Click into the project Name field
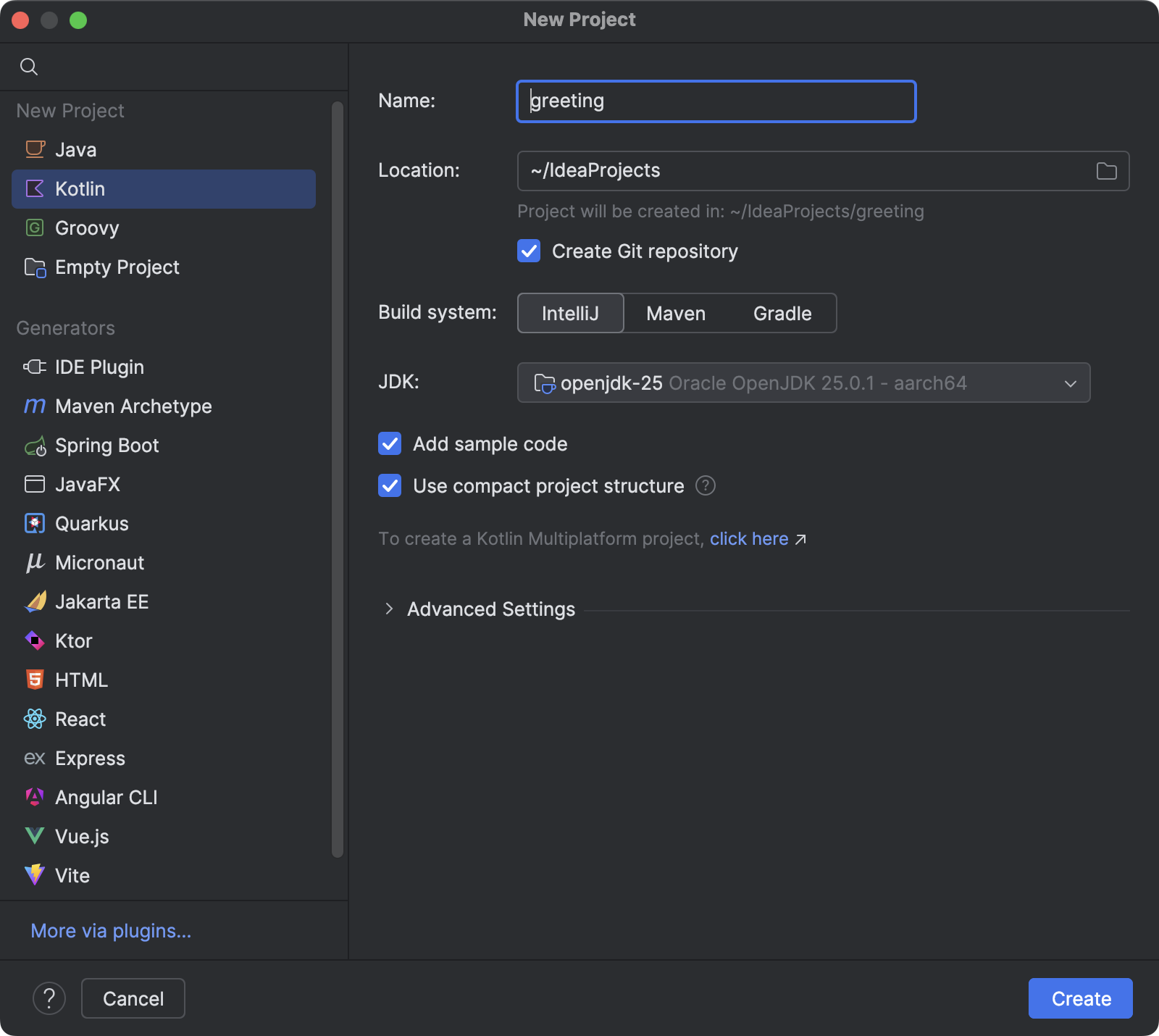The width and height of the screenshot is (1159, 1036). (716, 101)
